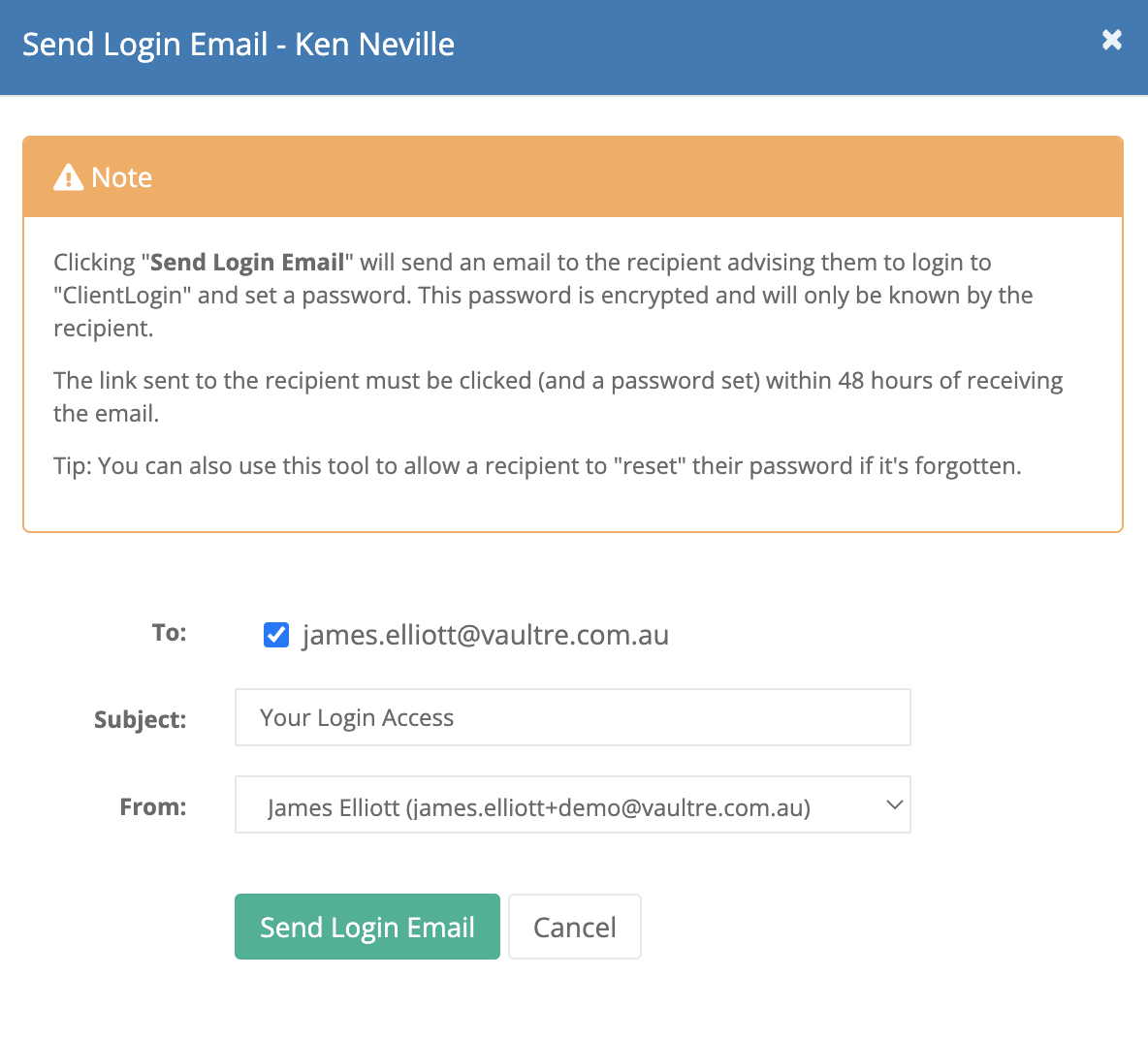Click the dialog title 'Send Login Email - Ken Neville'
This screenshot has height=1039, width=1148.
coord(239,45)
